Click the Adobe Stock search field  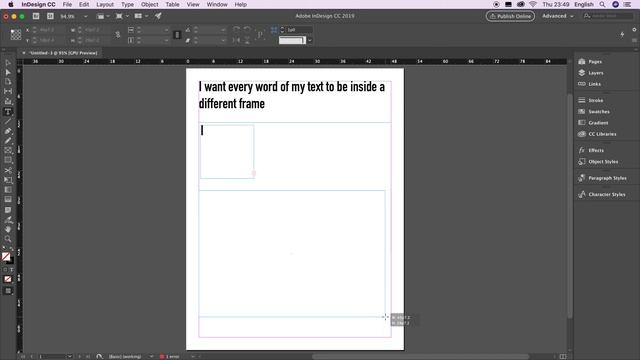[x=608, y=16]
